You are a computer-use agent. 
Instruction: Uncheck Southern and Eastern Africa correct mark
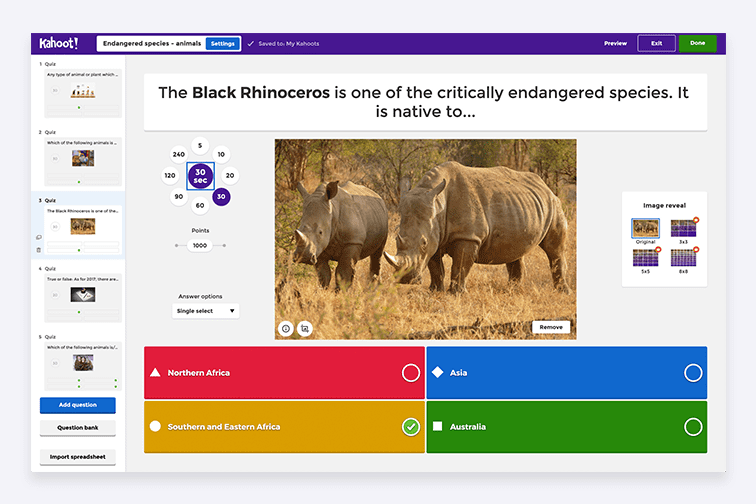coord(410,427)
